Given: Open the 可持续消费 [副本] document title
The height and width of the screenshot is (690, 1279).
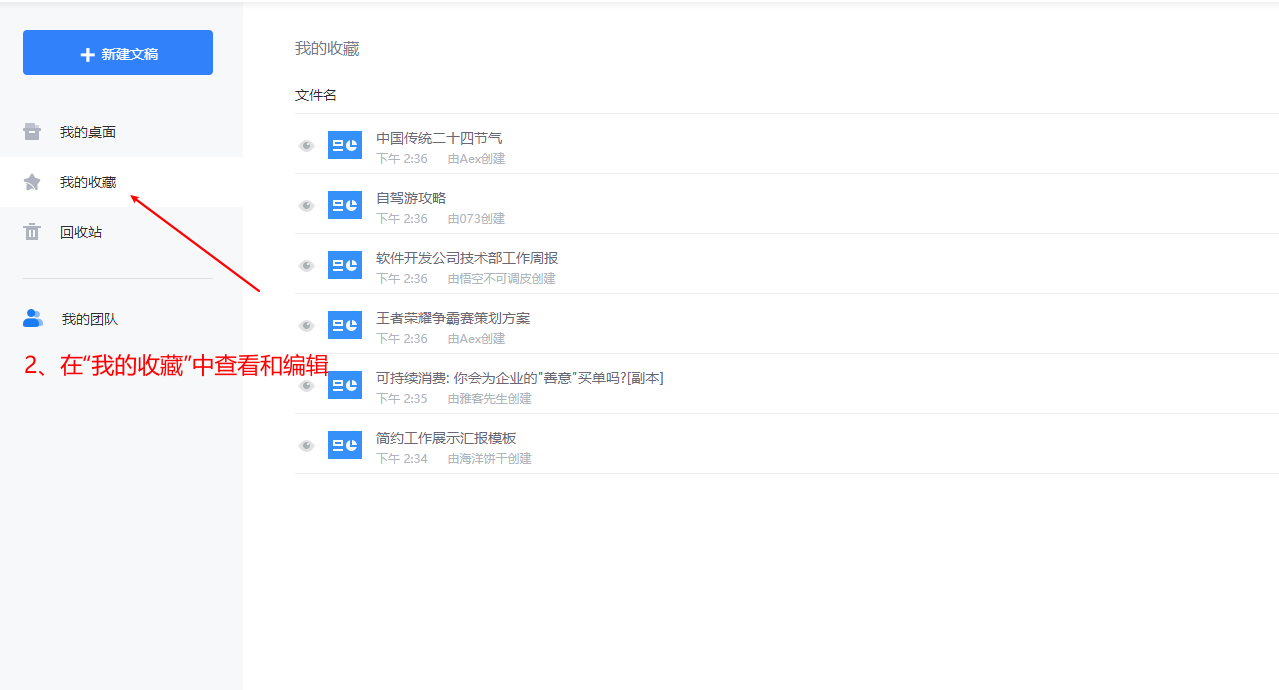Looking at the screenshot, I should coord(519,378).
